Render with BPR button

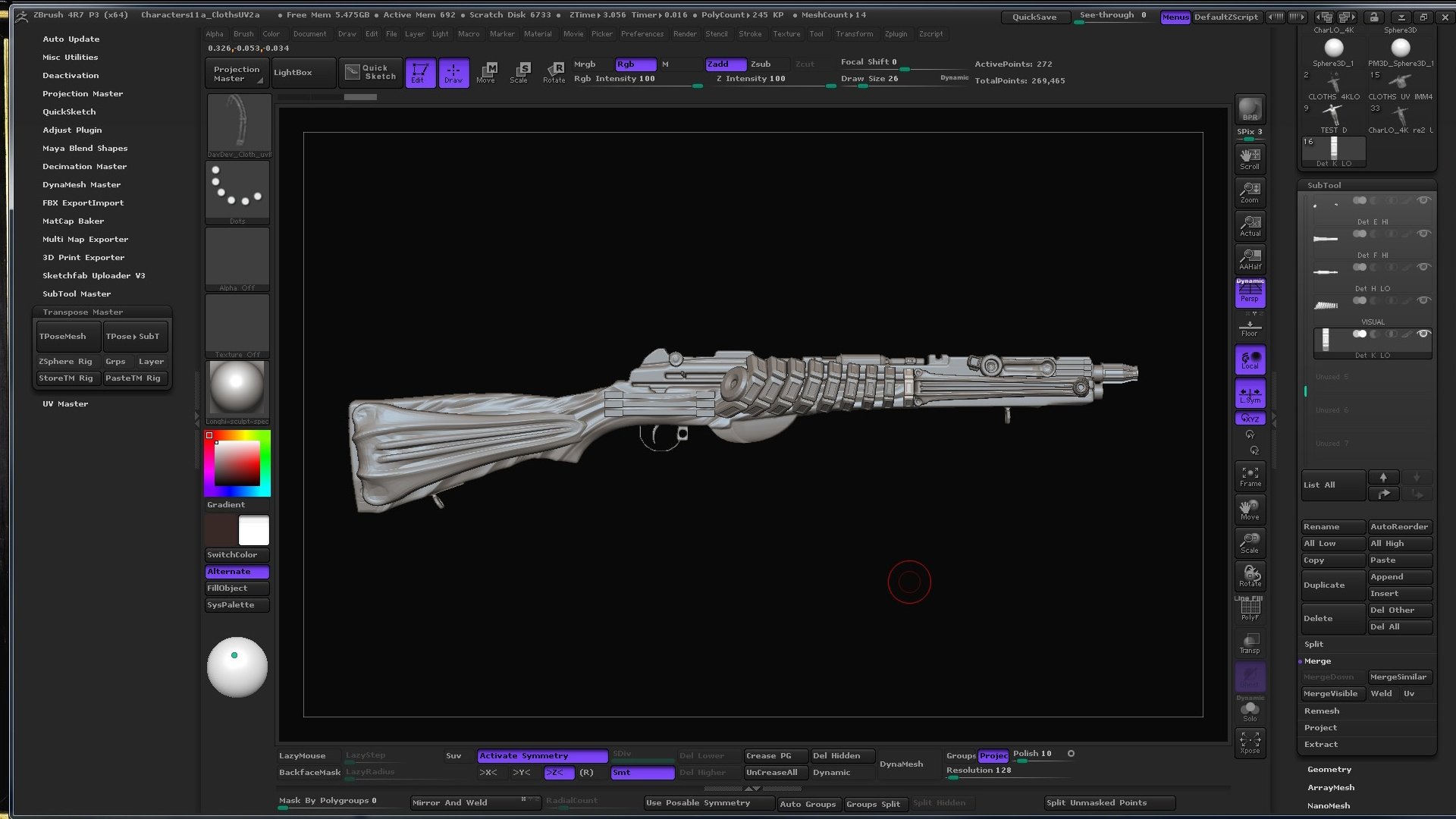1250,109
